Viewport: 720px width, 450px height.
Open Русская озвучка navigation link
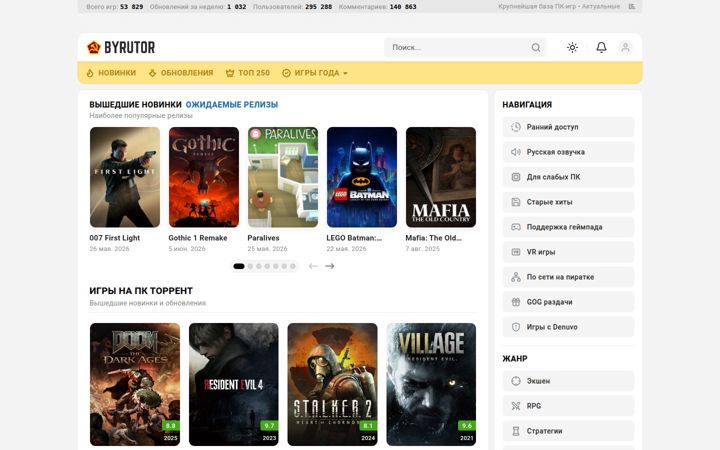coord(568,152)
